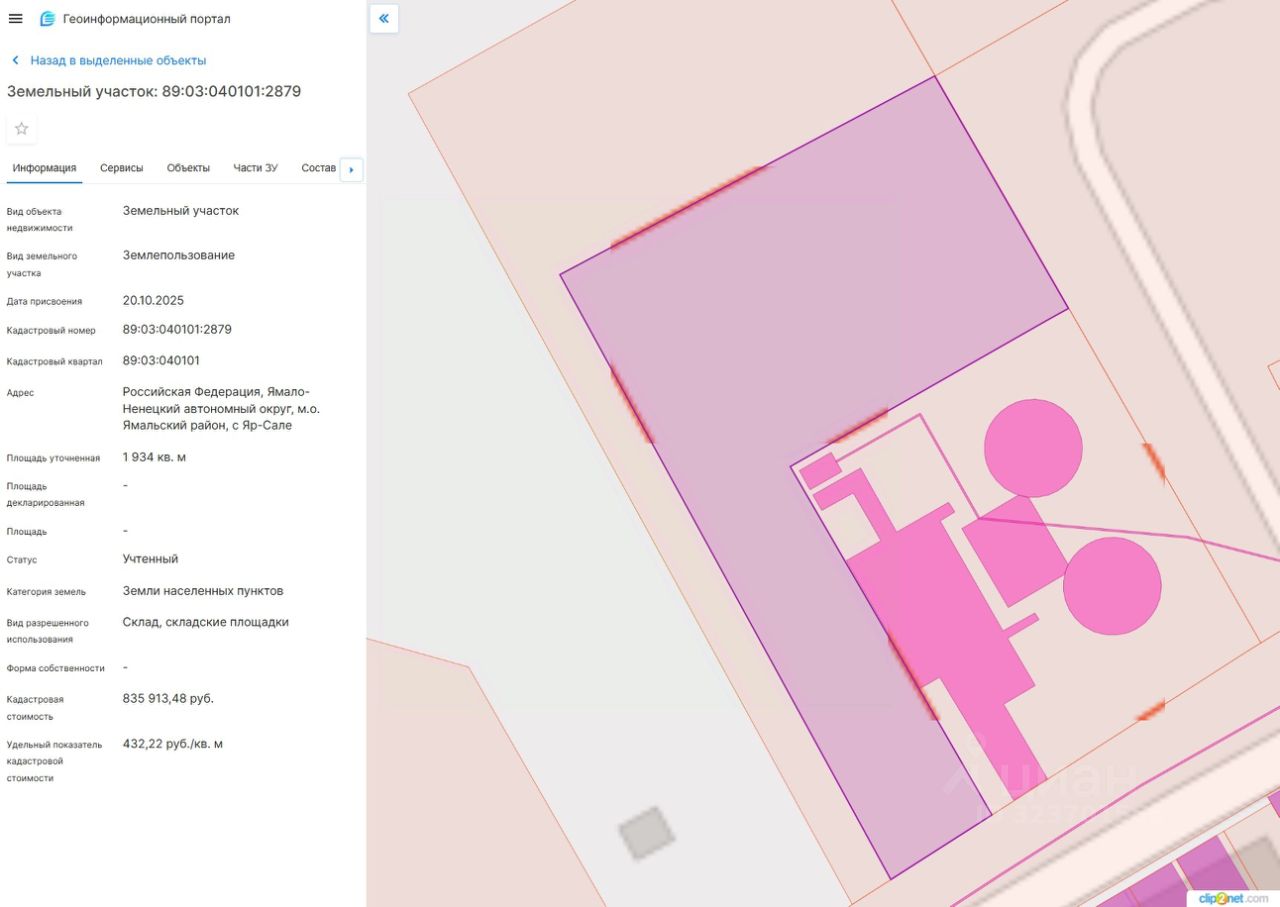Click the Площадь уточненная label
The height and width of the screenshot is (907, 1280).
(53, 458)
